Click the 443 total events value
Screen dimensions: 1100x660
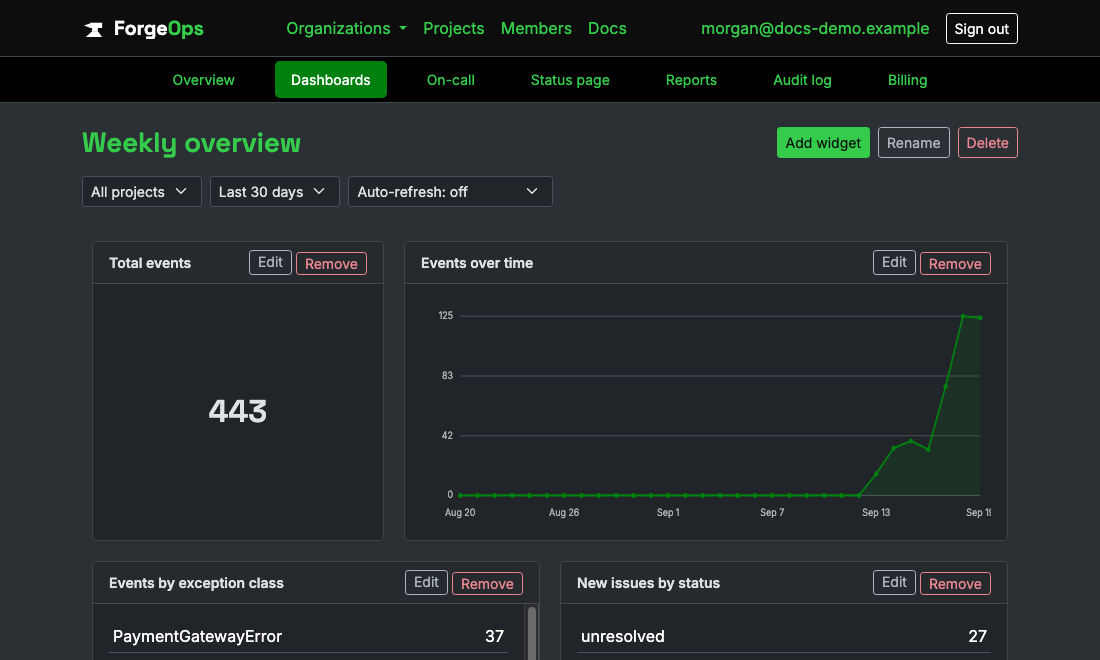coord(238,411)
